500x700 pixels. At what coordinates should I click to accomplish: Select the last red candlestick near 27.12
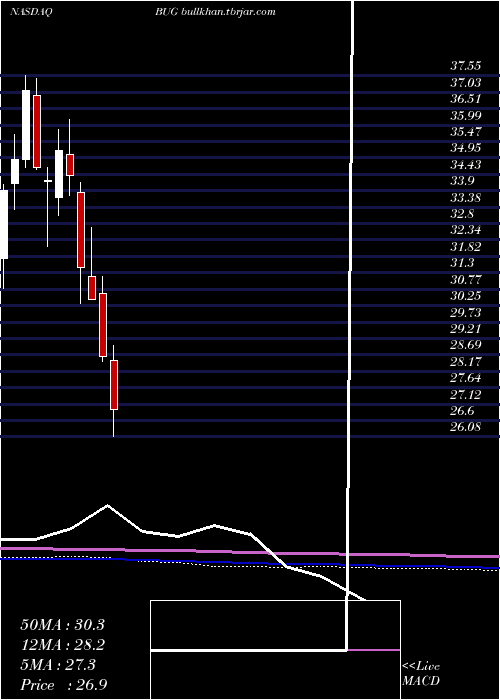click(x=114, y=385)
